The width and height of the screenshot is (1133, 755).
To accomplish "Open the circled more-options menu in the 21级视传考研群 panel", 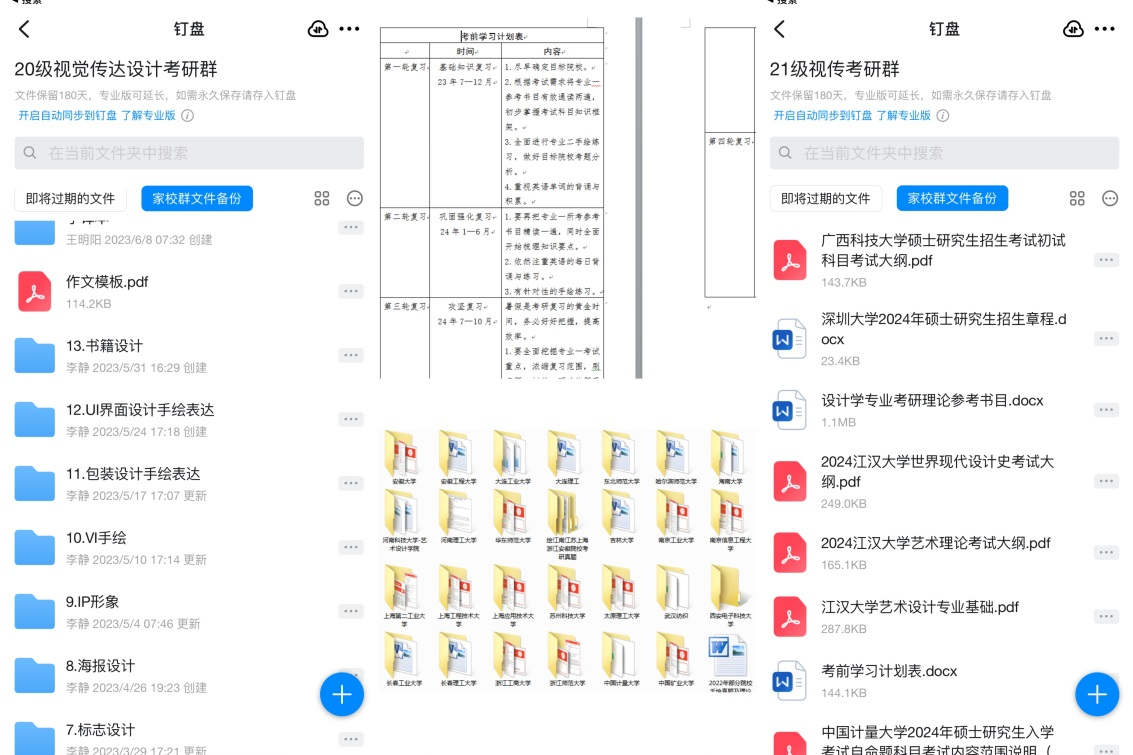I will click(x=1110, y=199).
